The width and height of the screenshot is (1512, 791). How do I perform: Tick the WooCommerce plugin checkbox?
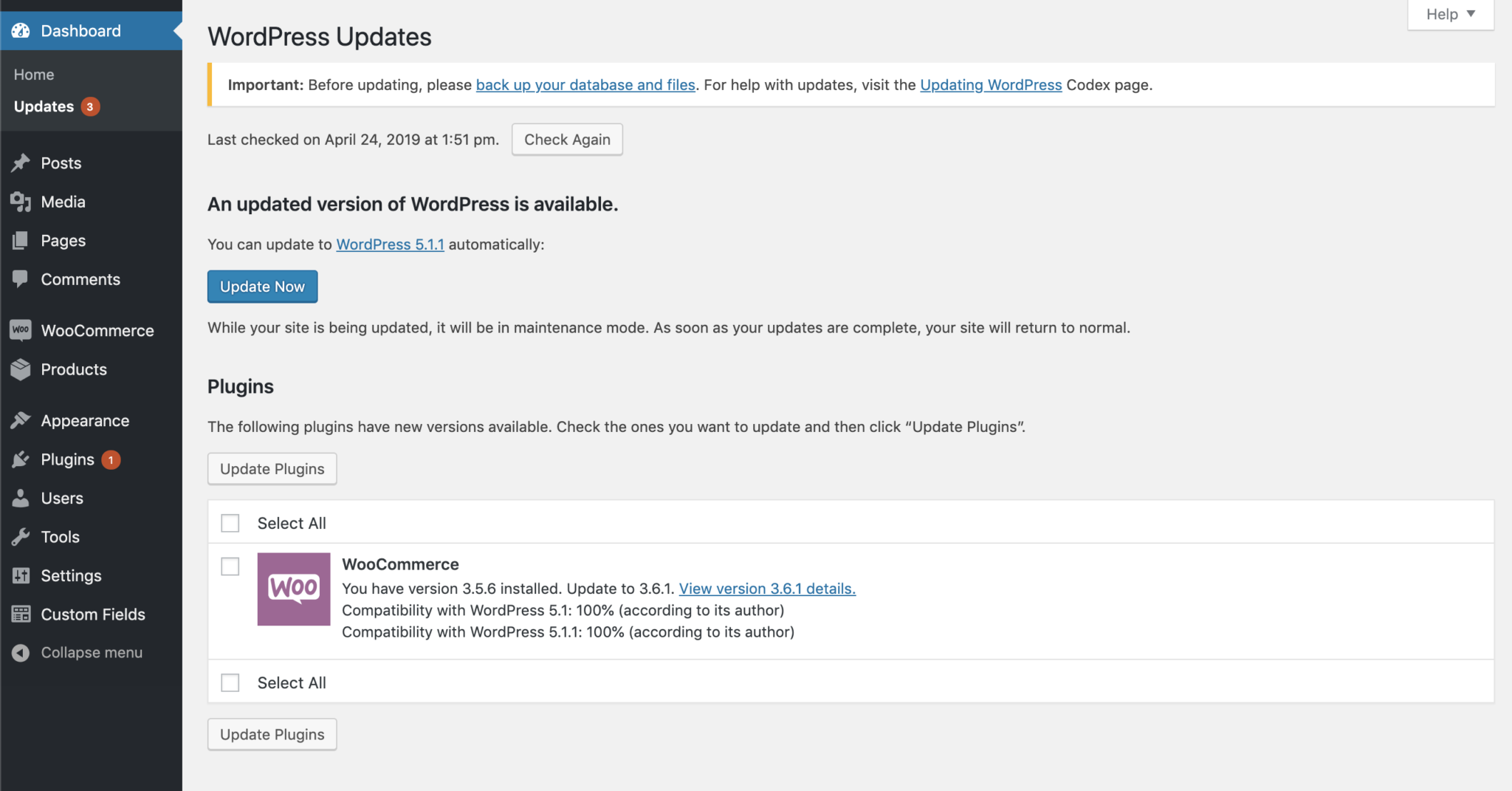tap(230, 566)
